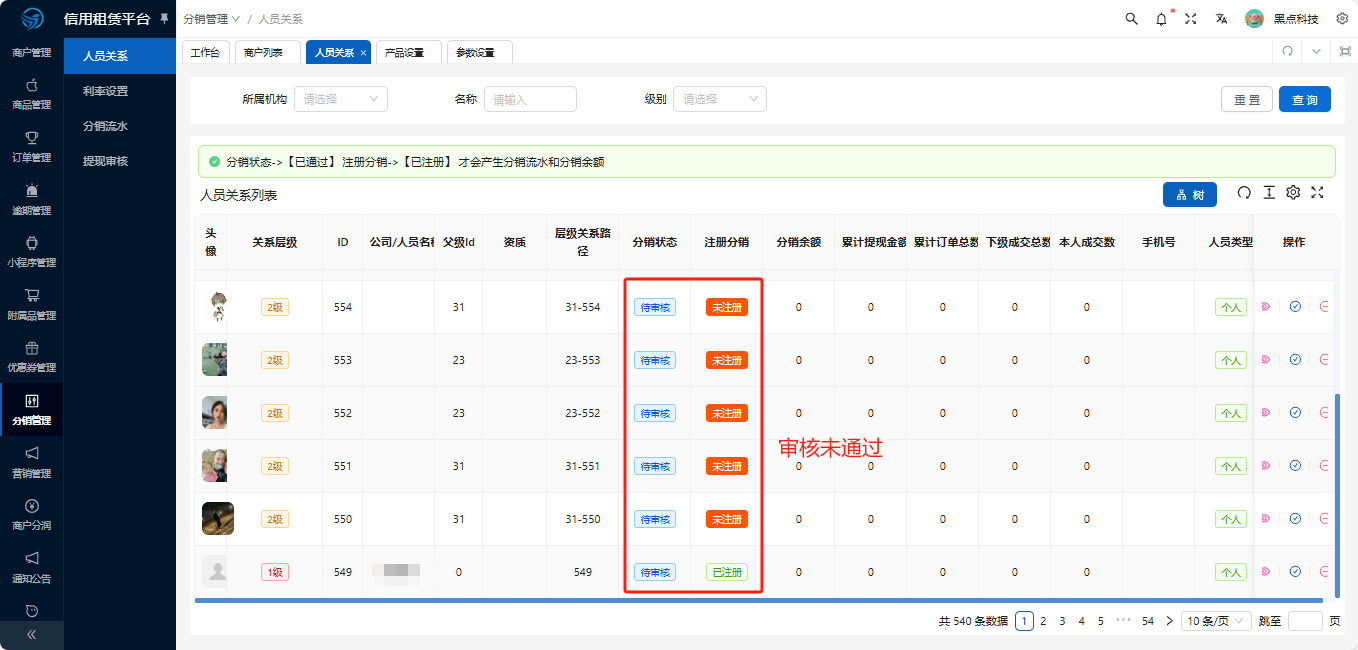The width and height of the screenshot is (1358, 650).
Task: Open 营销管理 megaphone icon in sidebar
Action: pos(31,453)
